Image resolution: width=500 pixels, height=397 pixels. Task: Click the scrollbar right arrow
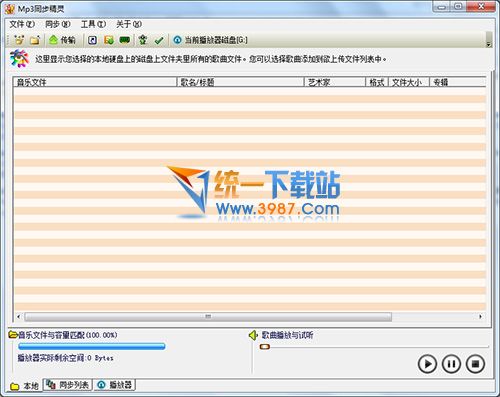point(480,316)
